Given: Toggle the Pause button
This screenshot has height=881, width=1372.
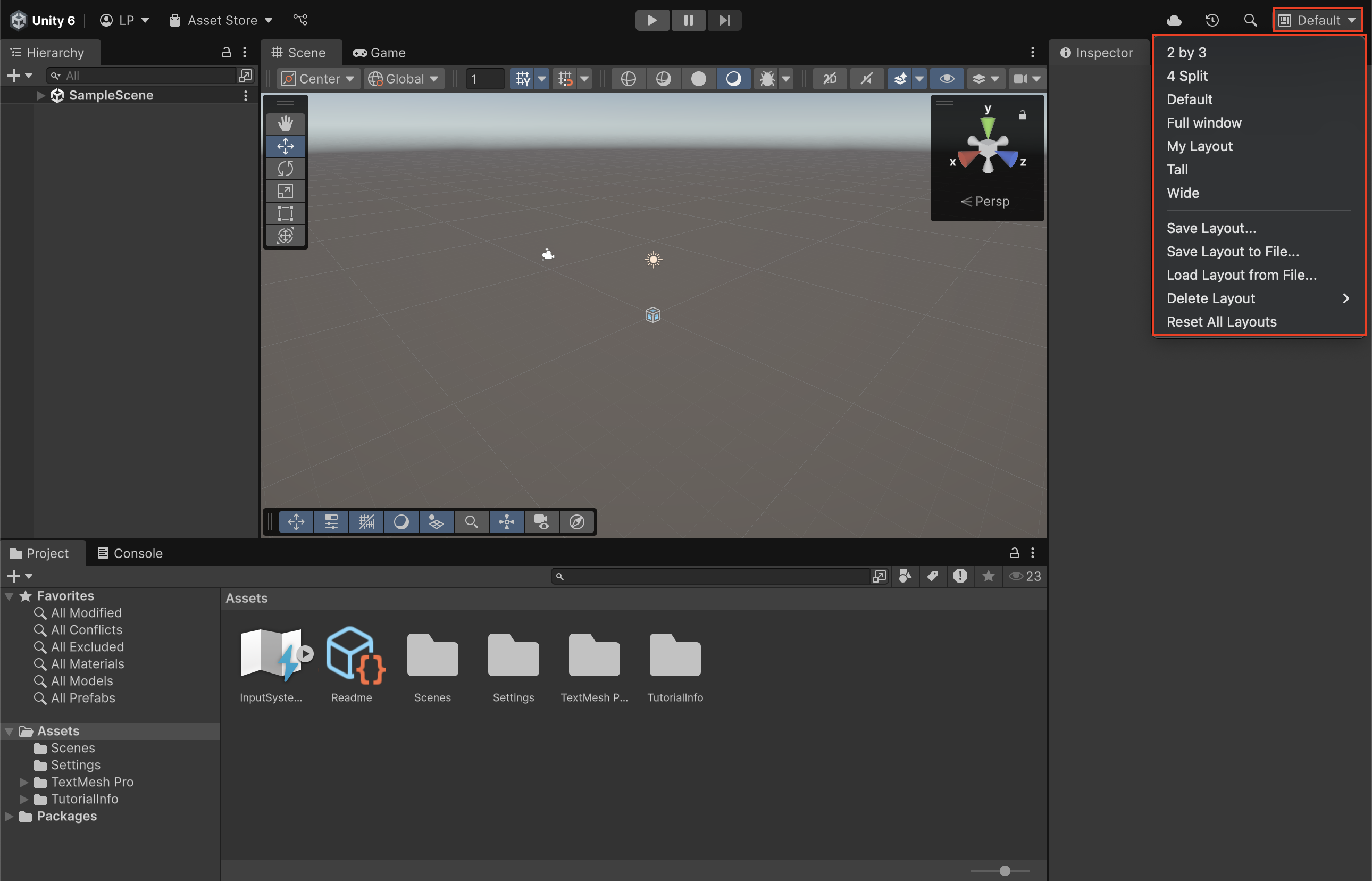Looking at the screenshot, I should [x=688, y=20].
